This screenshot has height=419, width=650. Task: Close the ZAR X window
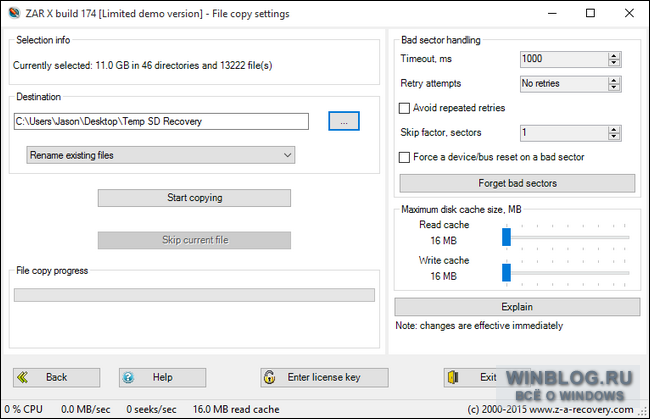629,13
